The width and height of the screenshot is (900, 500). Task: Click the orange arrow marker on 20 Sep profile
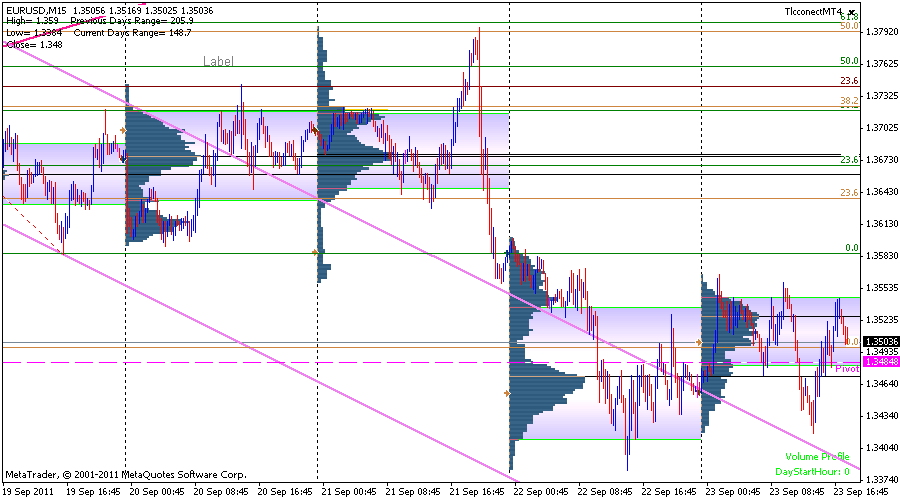point(123,130)
